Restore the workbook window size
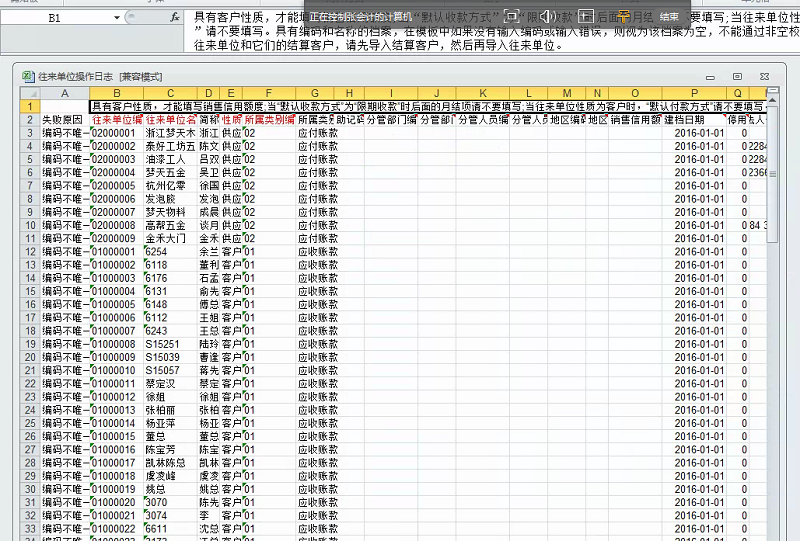 pyautogui.click(x=737, y=76)
